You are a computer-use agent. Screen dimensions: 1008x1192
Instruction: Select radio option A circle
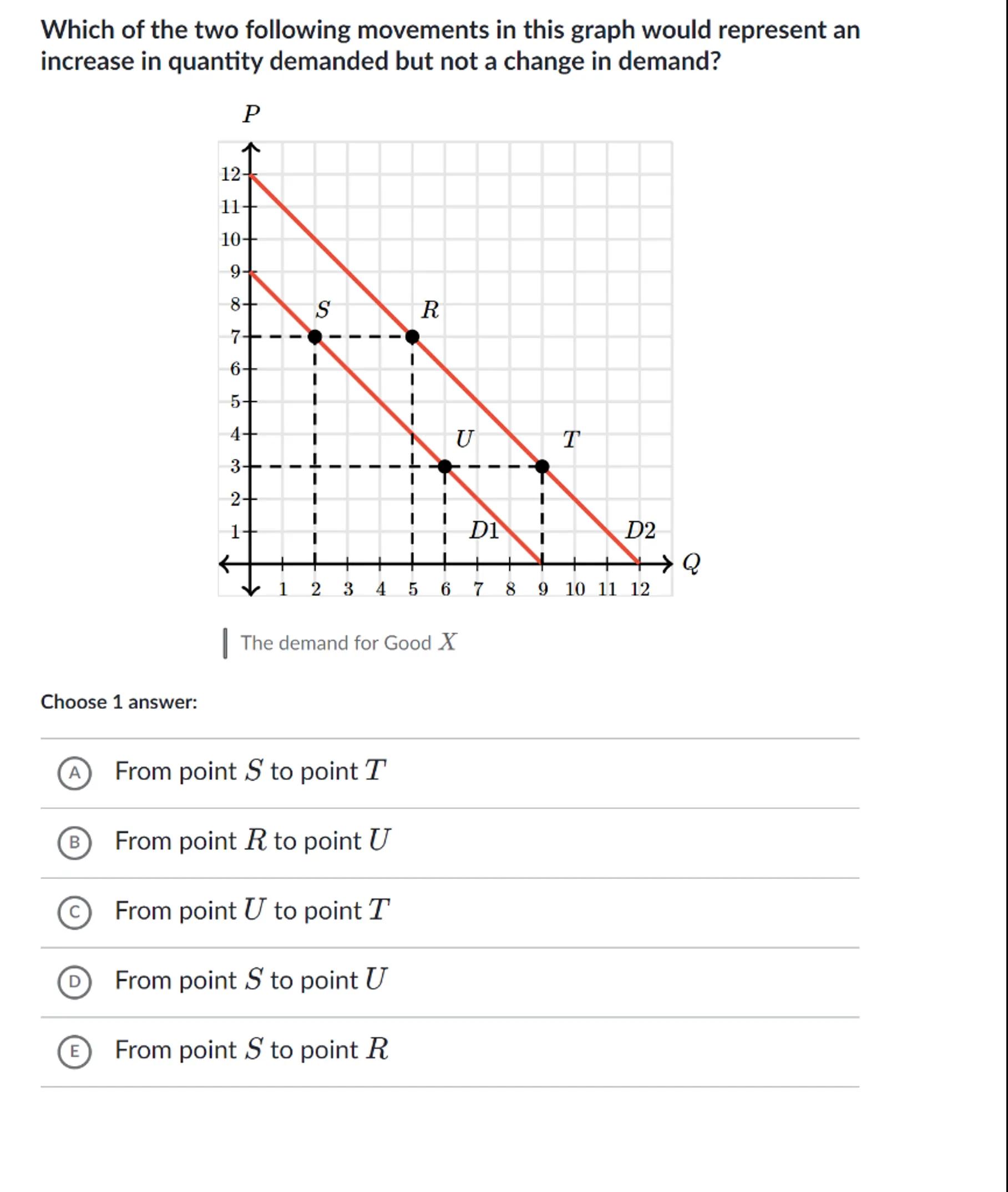[x=74, y=773]
